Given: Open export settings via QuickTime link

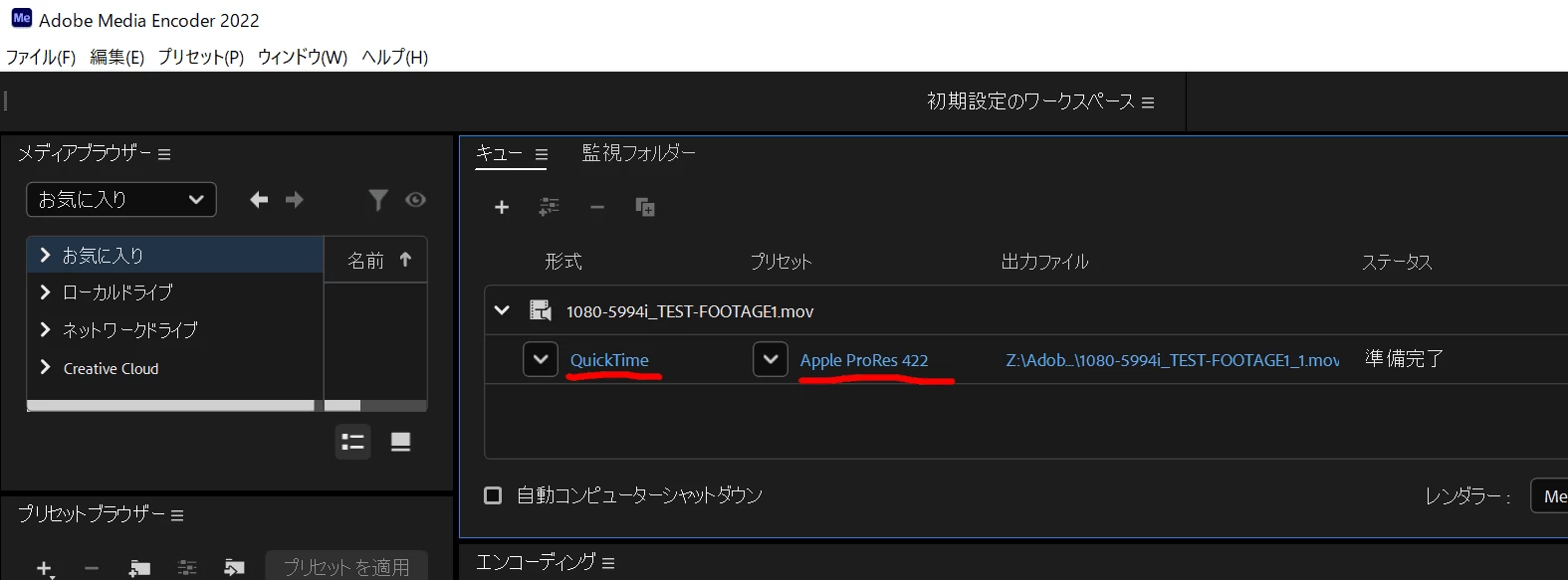Looking at the screenshot, I should tap(609, 360).
